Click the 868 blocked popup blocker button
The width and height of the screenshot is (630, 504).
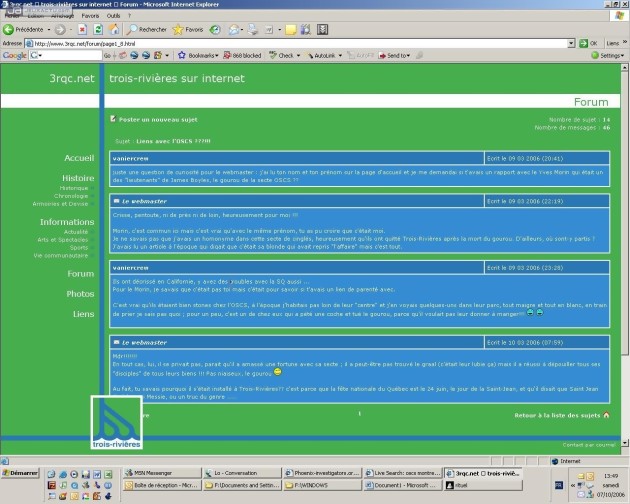248,55
